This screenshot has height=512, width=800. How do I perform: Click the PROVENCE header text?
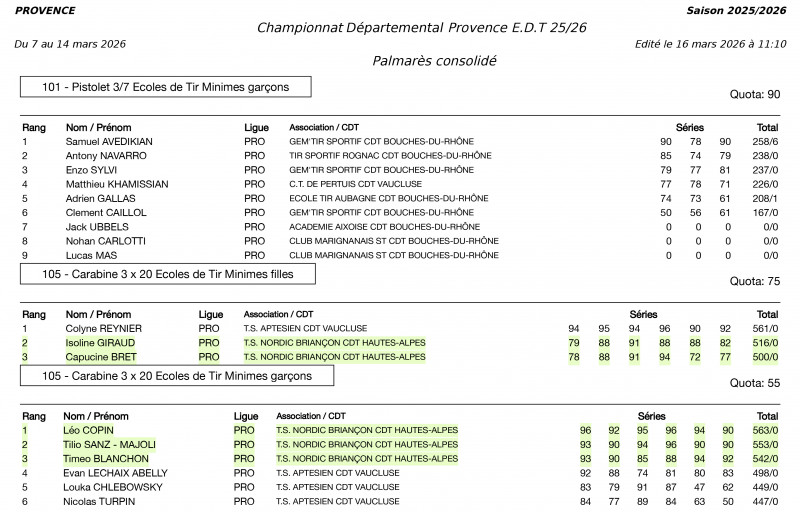45,10
